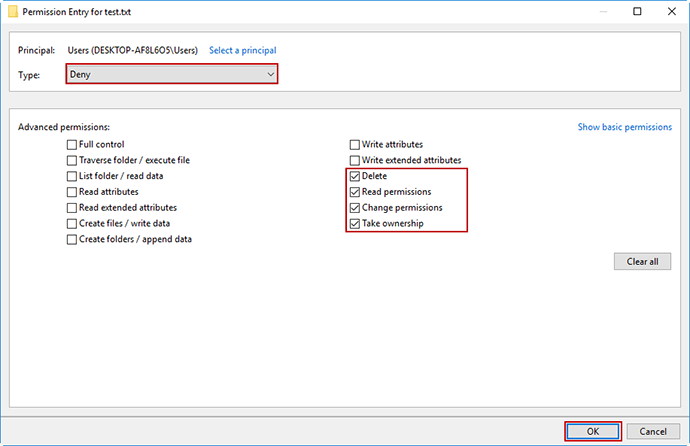Close the Permission Entry dialog
The image size is (690, 446).
(672, 11)
